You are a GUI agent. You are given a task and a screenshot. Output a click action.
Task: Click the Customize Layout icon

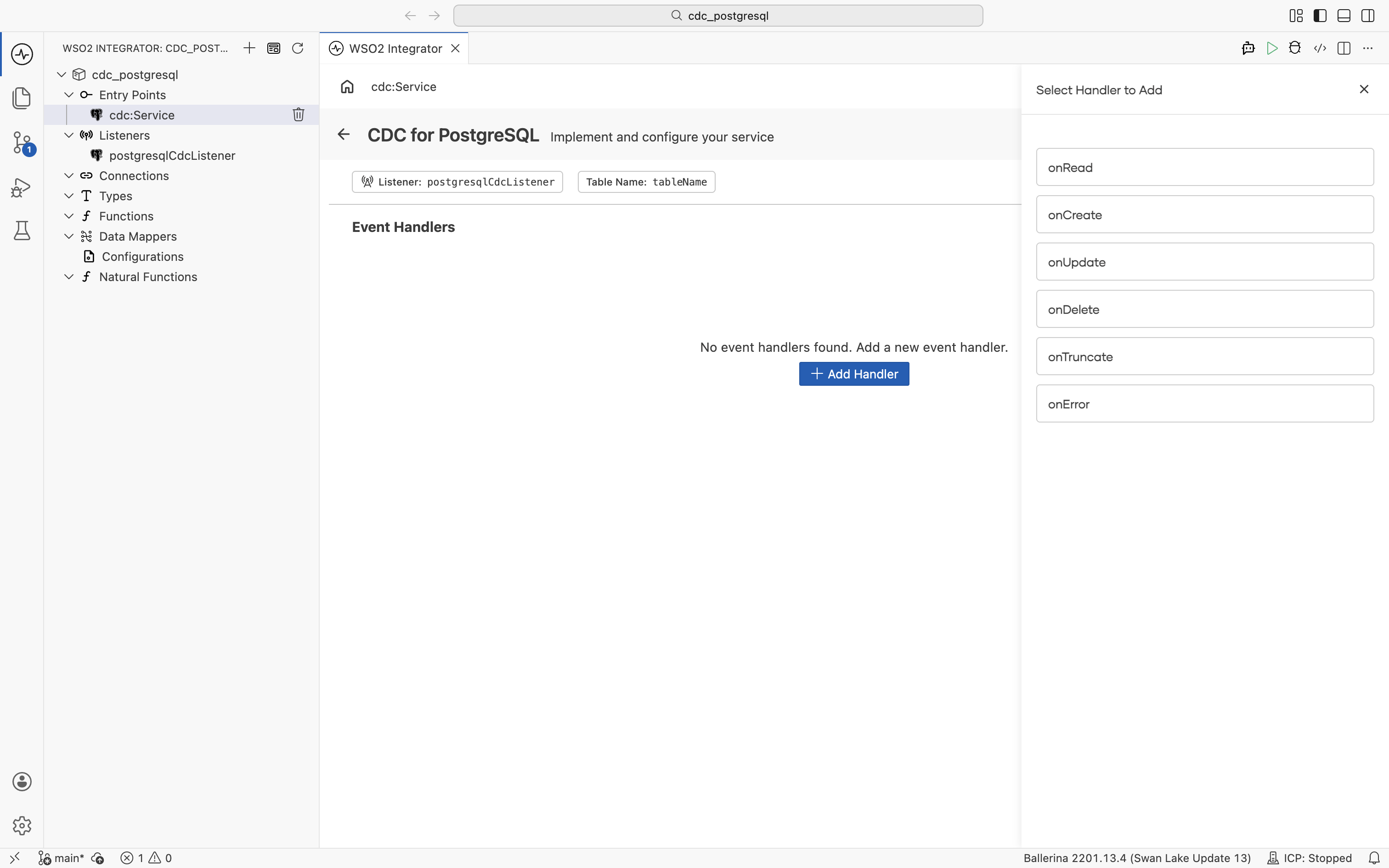1296,16
